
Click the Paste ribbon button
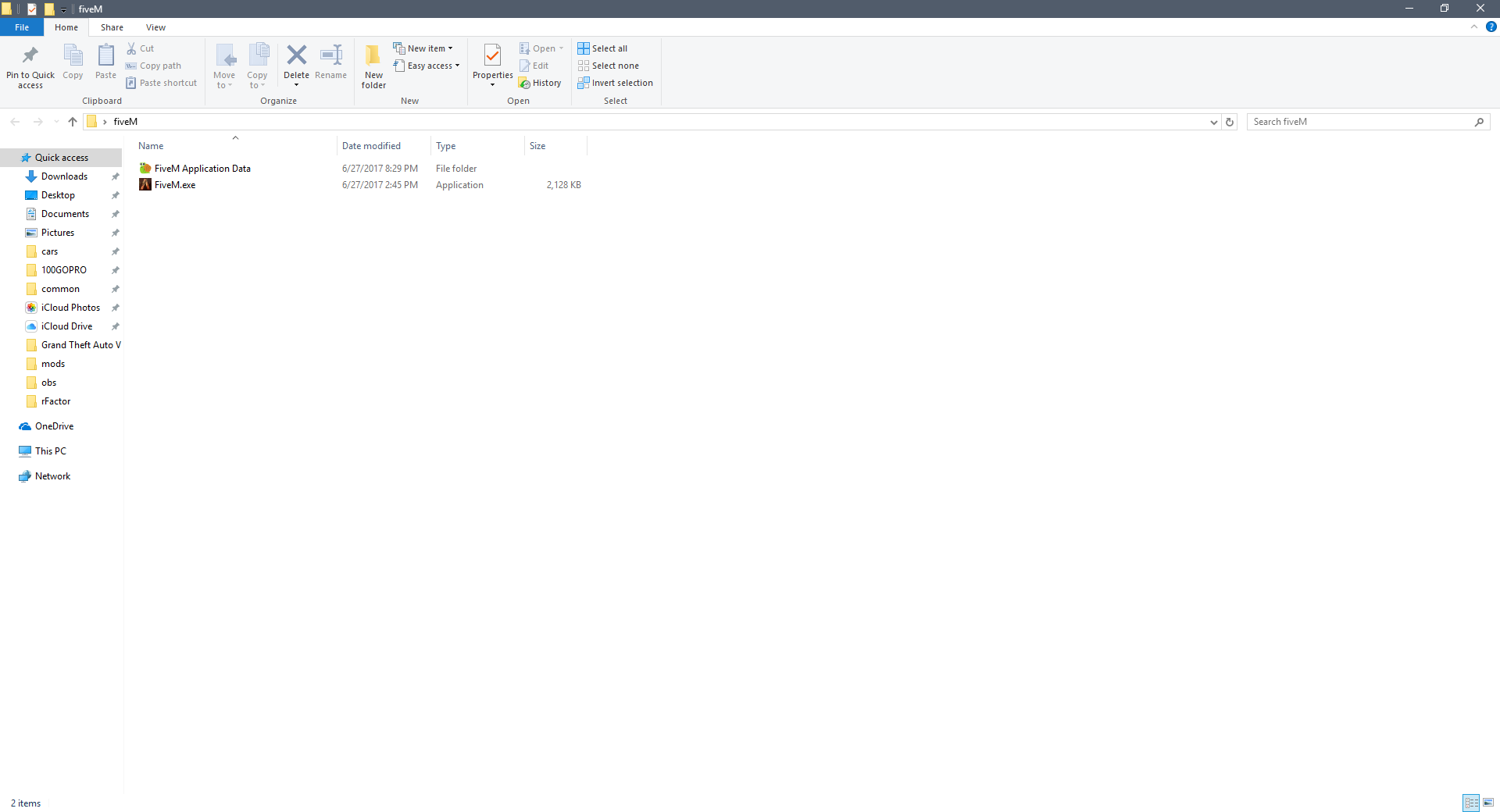pyautogui.click(x=105, y=62)
